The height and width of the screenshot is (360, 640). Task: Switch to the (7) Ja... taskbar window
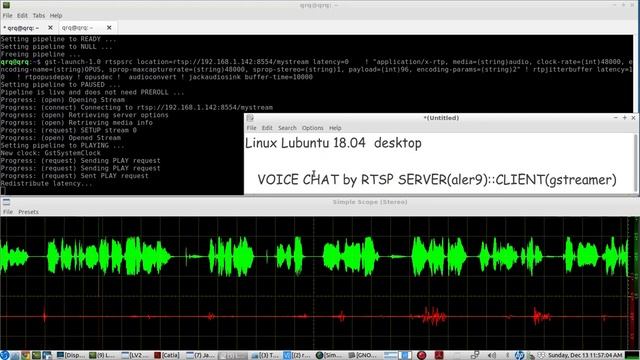click(200, 355)
